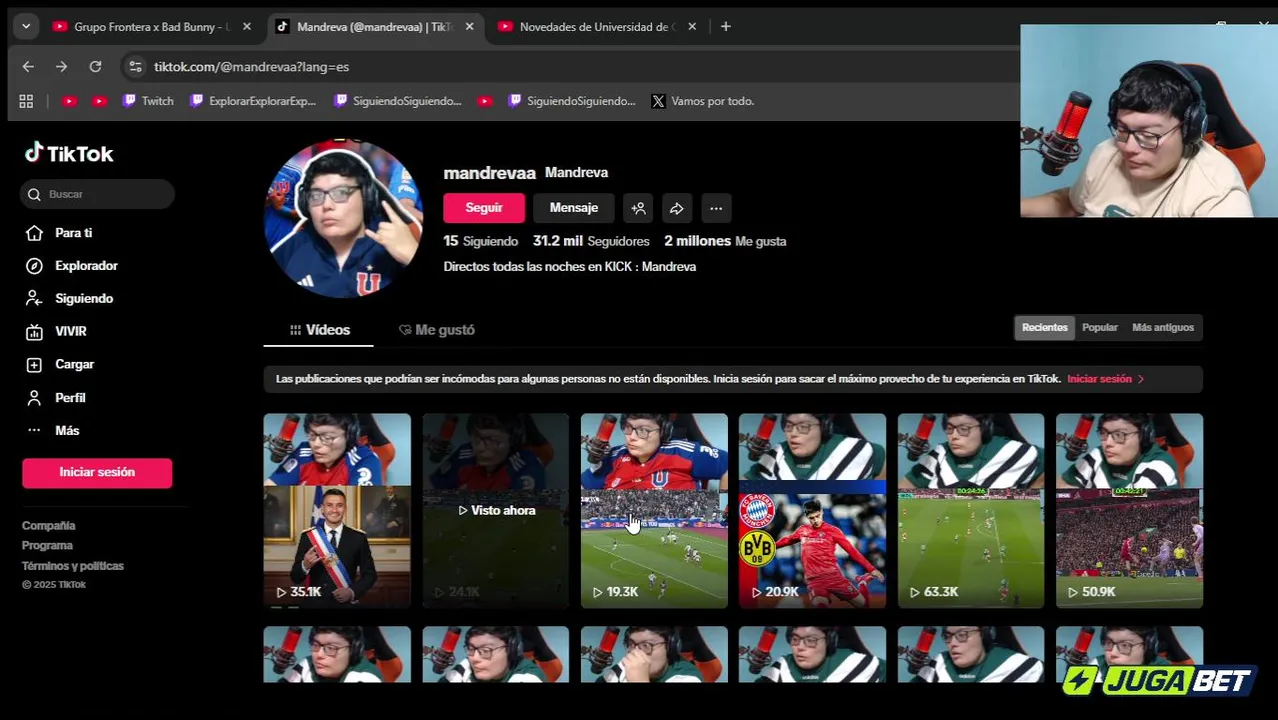1278x720 pixels.
Task: Expand Más options in sidebar
Action: point(53,430)
